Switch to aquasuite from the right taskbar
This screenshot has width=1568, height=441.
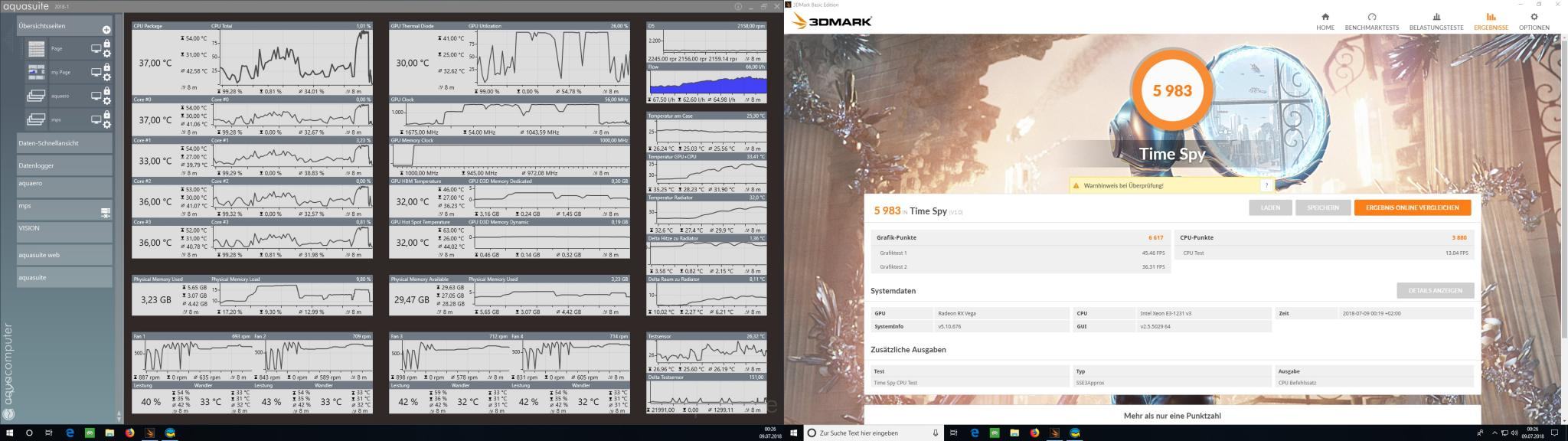tap(1075, 433)
